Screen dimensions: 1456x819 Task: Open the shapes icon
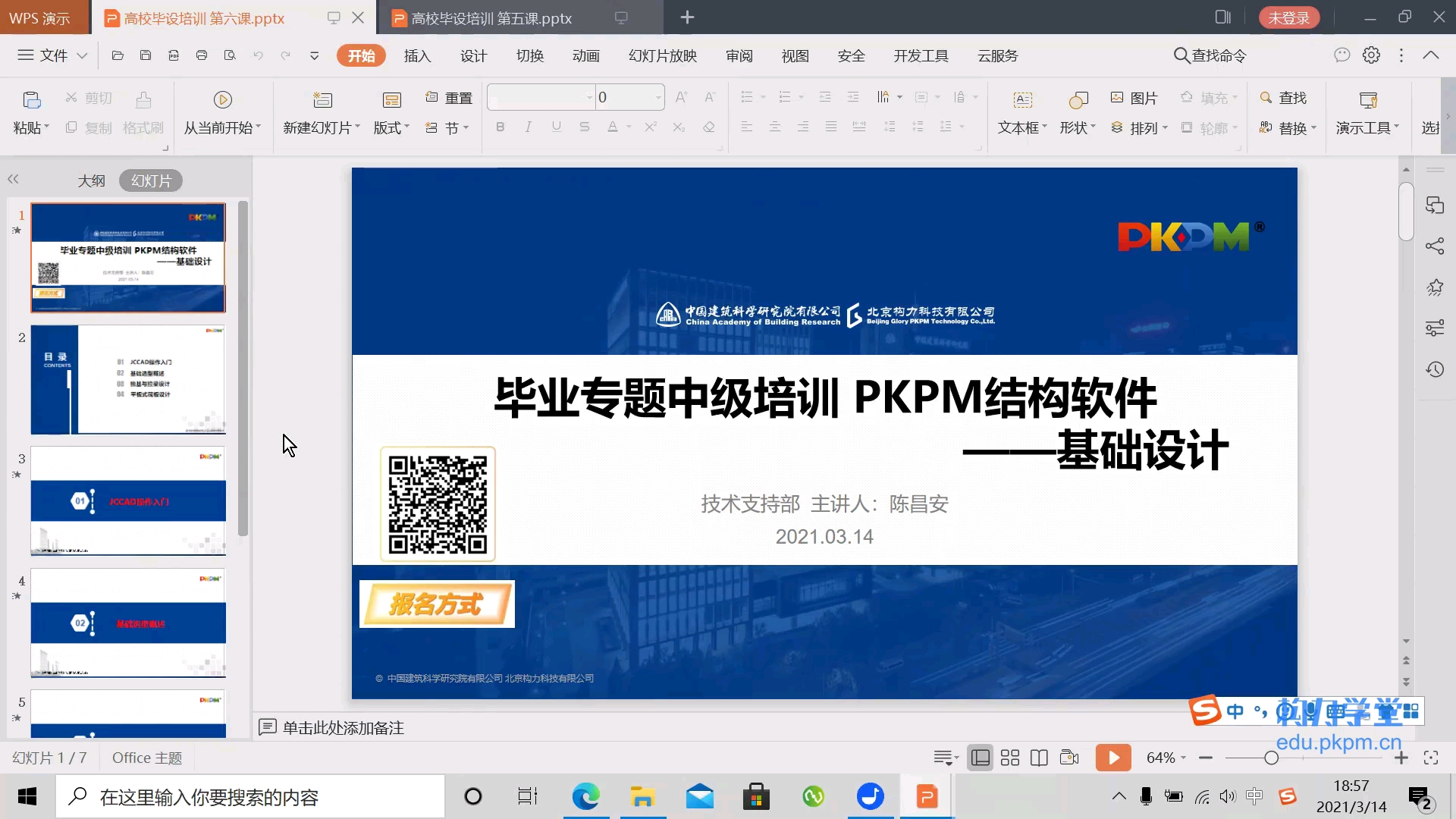pos(1078,99)
